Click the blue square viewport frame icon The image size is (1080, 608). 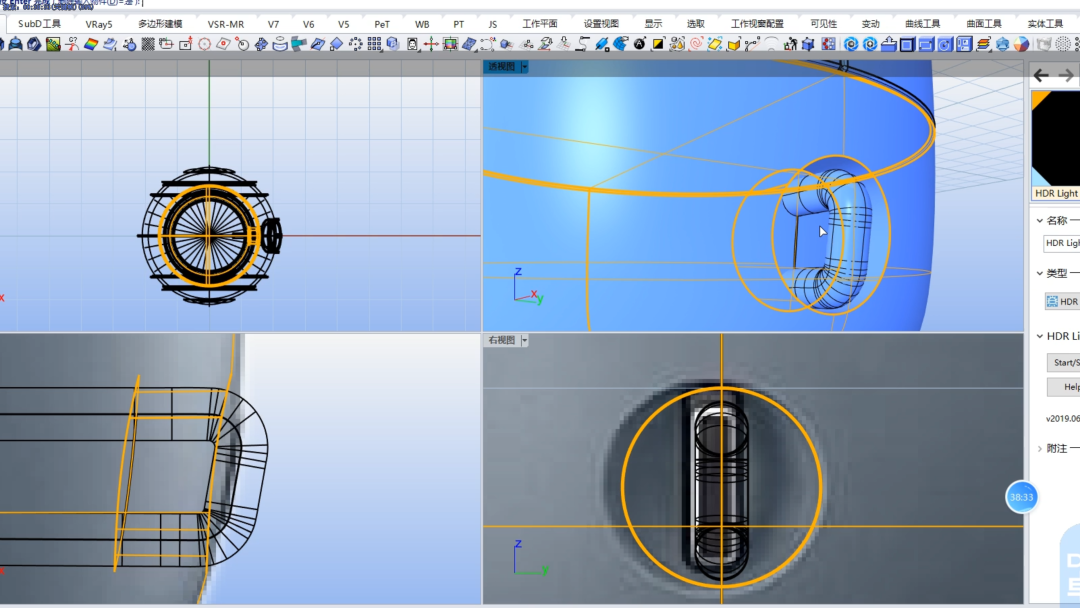907,45
